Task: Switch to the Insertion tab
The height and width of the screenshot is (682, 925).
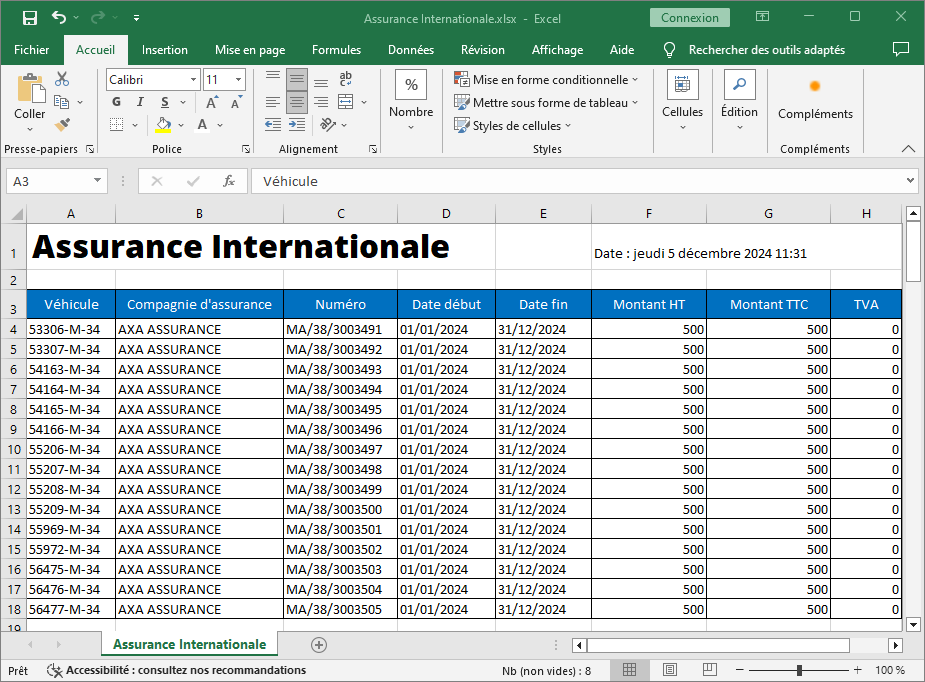Action: pyautogui.click(x=165, y=50)
